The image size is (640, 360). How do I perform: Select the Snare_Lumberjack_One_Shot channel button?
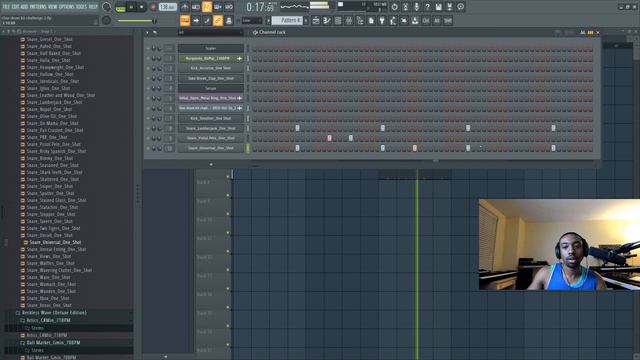tap(211, 128)
